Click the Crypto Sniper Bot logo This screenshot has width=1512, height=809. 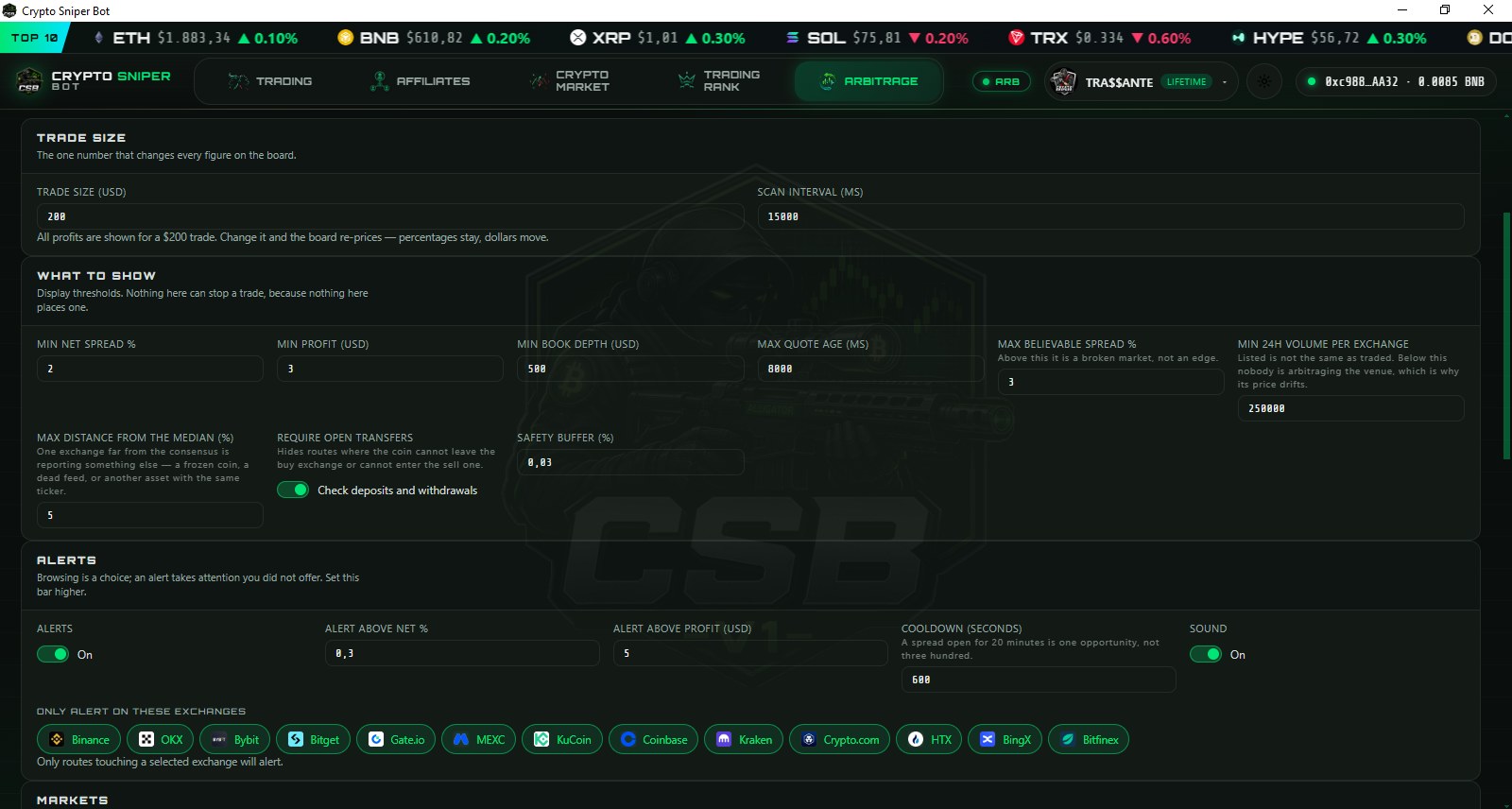29,81
